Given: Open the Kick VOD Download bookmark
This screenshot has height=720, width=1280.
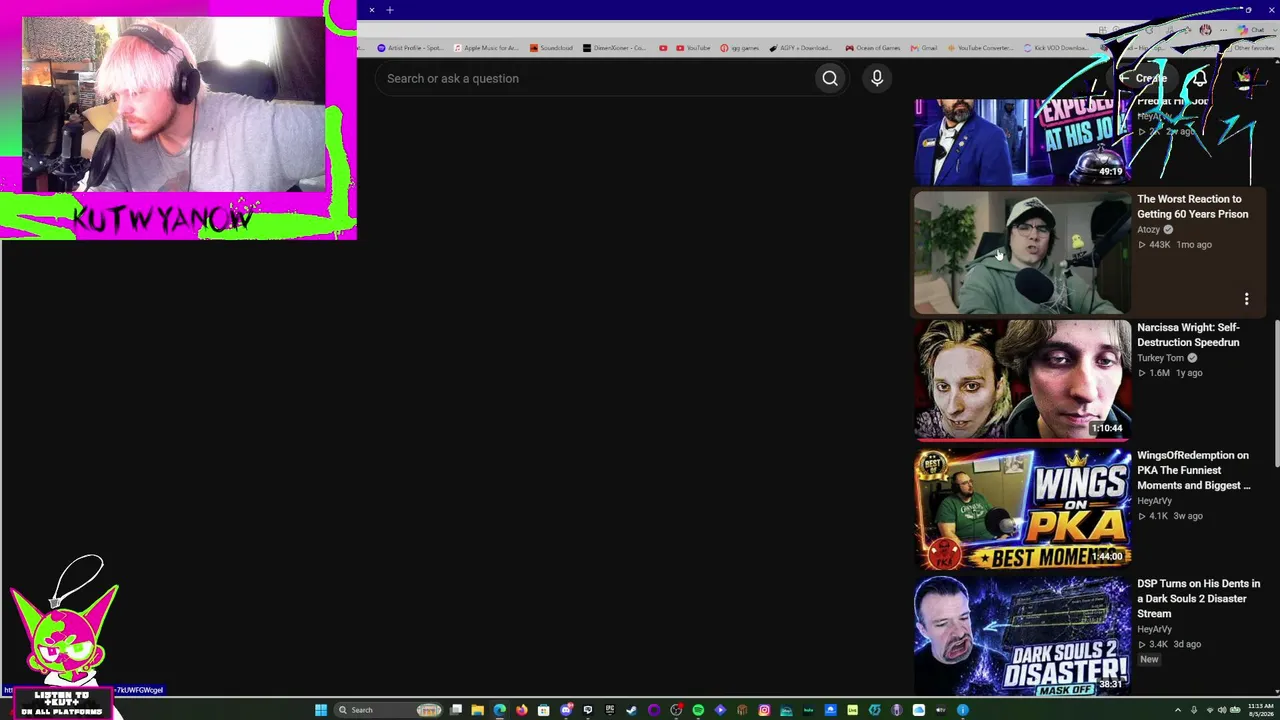Looking at the screenshot, I should 1056,48.
